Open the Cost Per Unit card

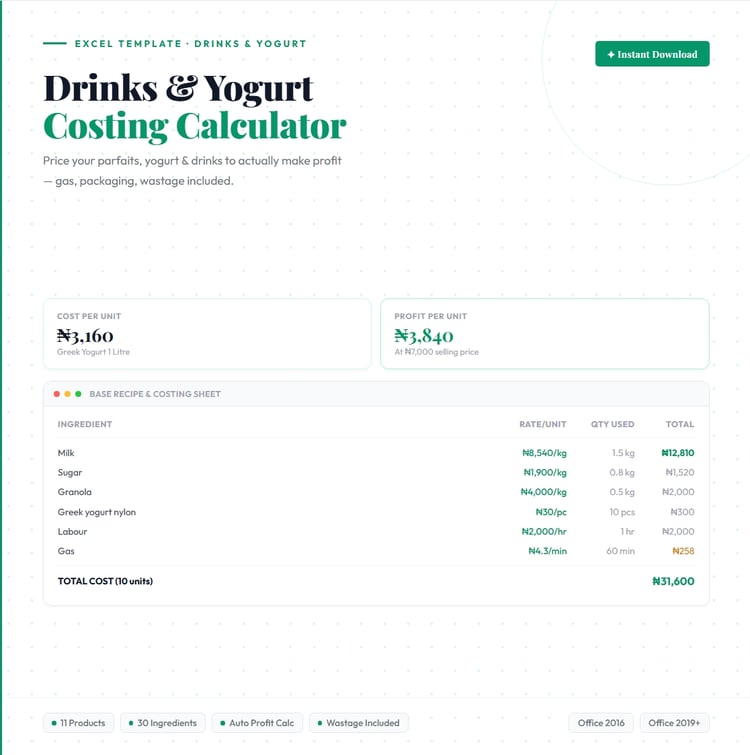(207, 334)
